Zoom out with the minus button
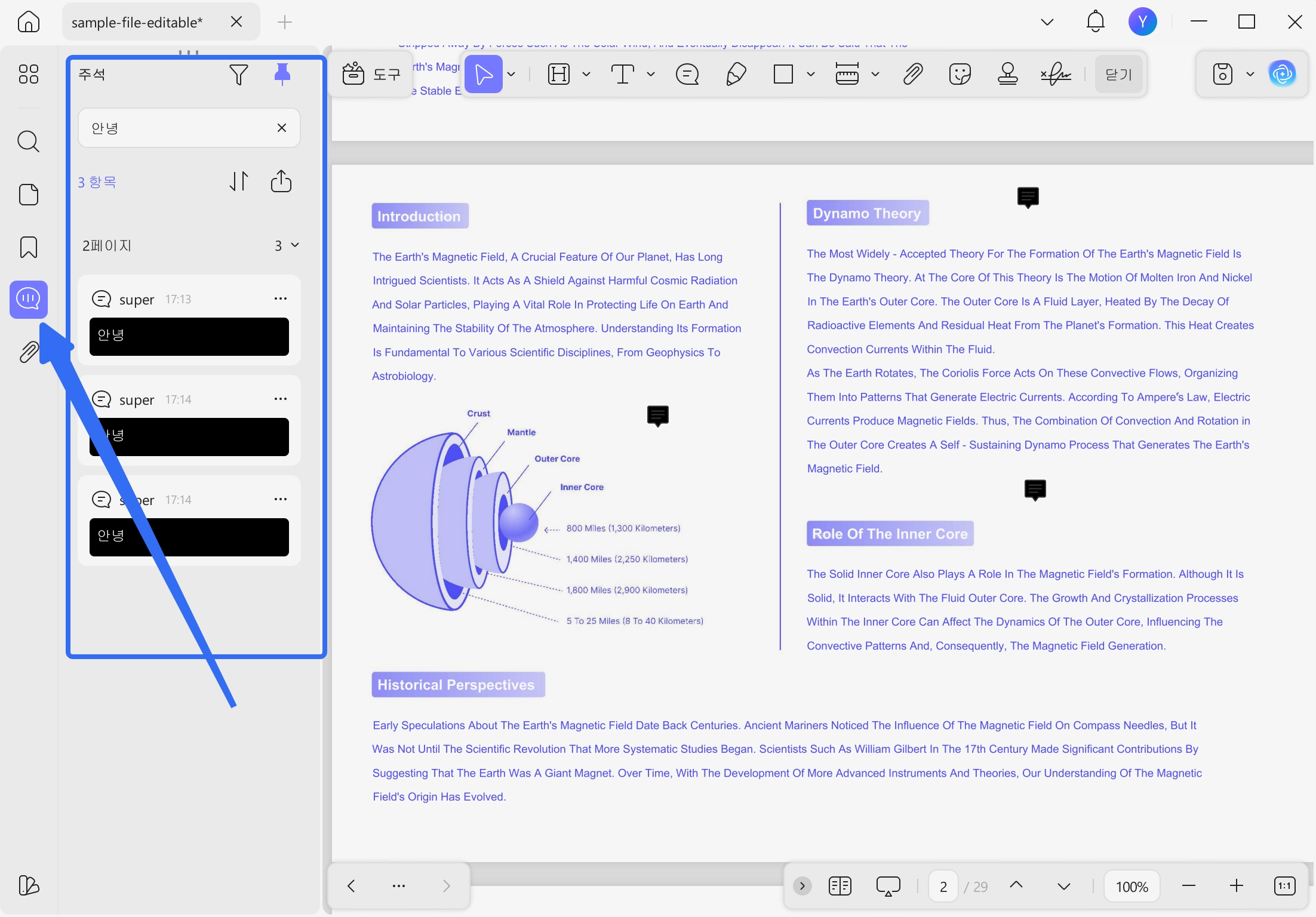The image size is (1316, 917). pyautogui.click(x=1189, y=885)
